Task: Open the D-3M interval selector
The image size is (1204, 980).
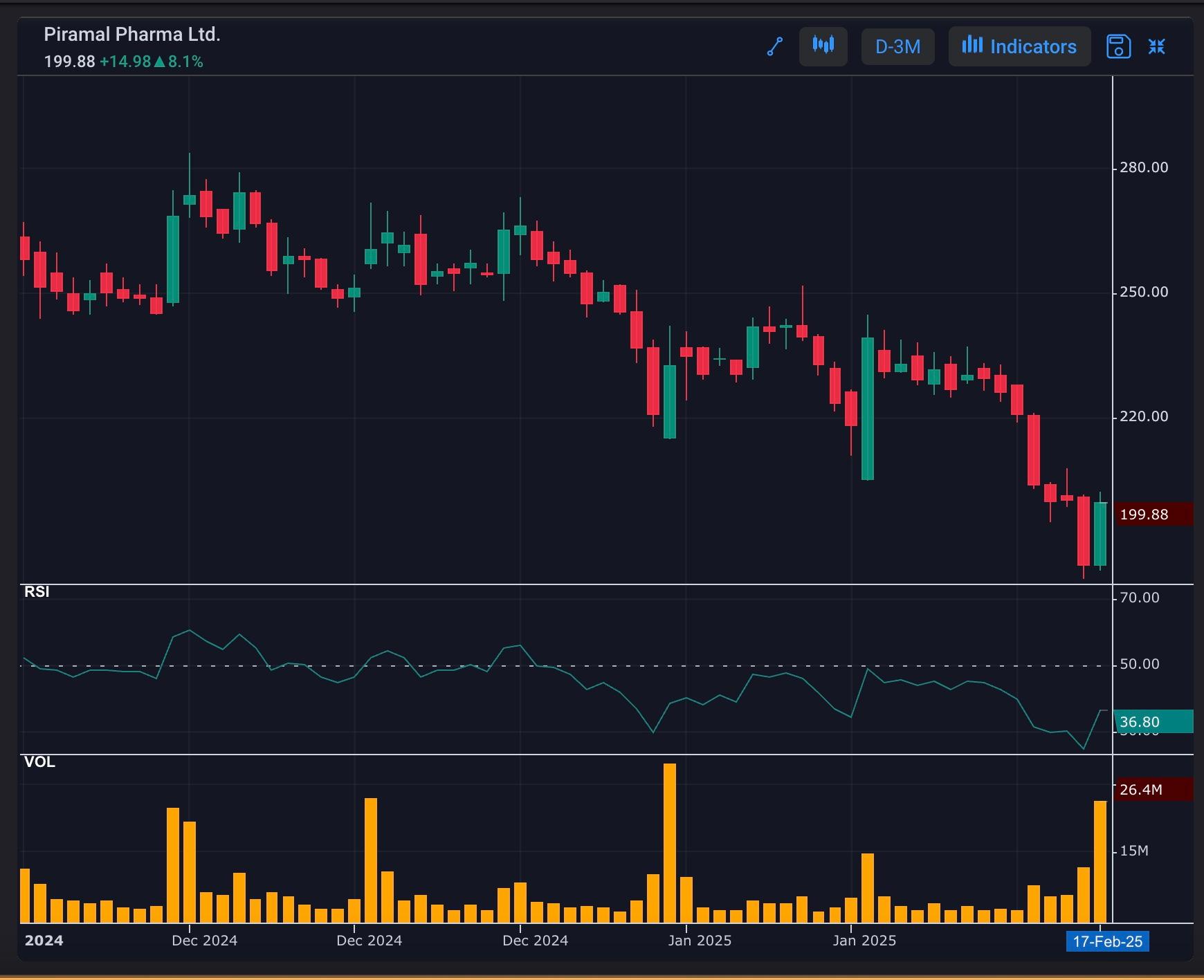Action: pyautogui.click(x=897, y=46)
